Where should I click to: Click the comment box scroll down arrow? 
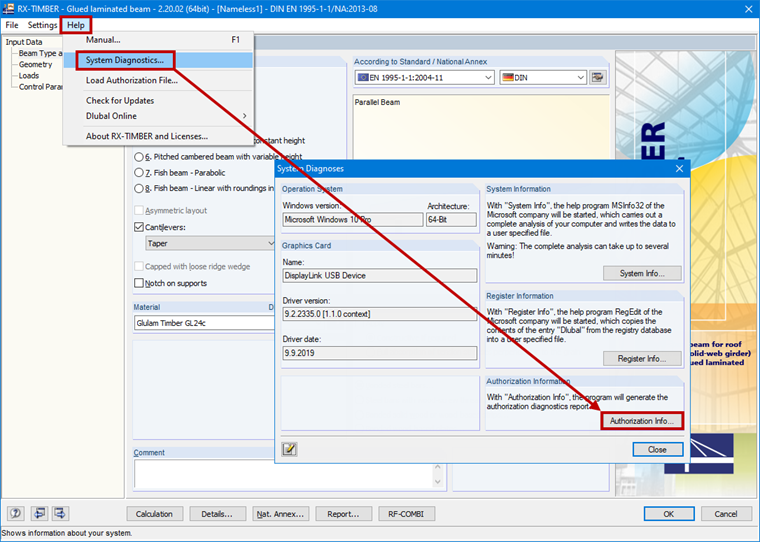click(438, 481)
